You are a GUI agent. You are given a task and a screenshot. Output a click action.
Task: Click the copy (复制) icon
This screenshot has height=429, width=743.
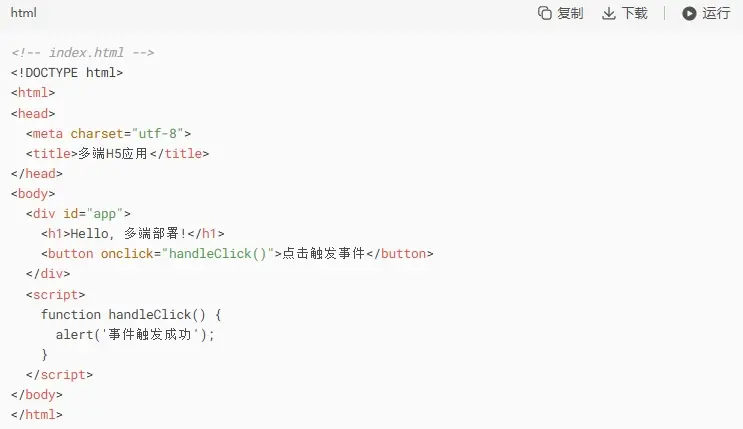pyautogui.click(x=545, y=13)
